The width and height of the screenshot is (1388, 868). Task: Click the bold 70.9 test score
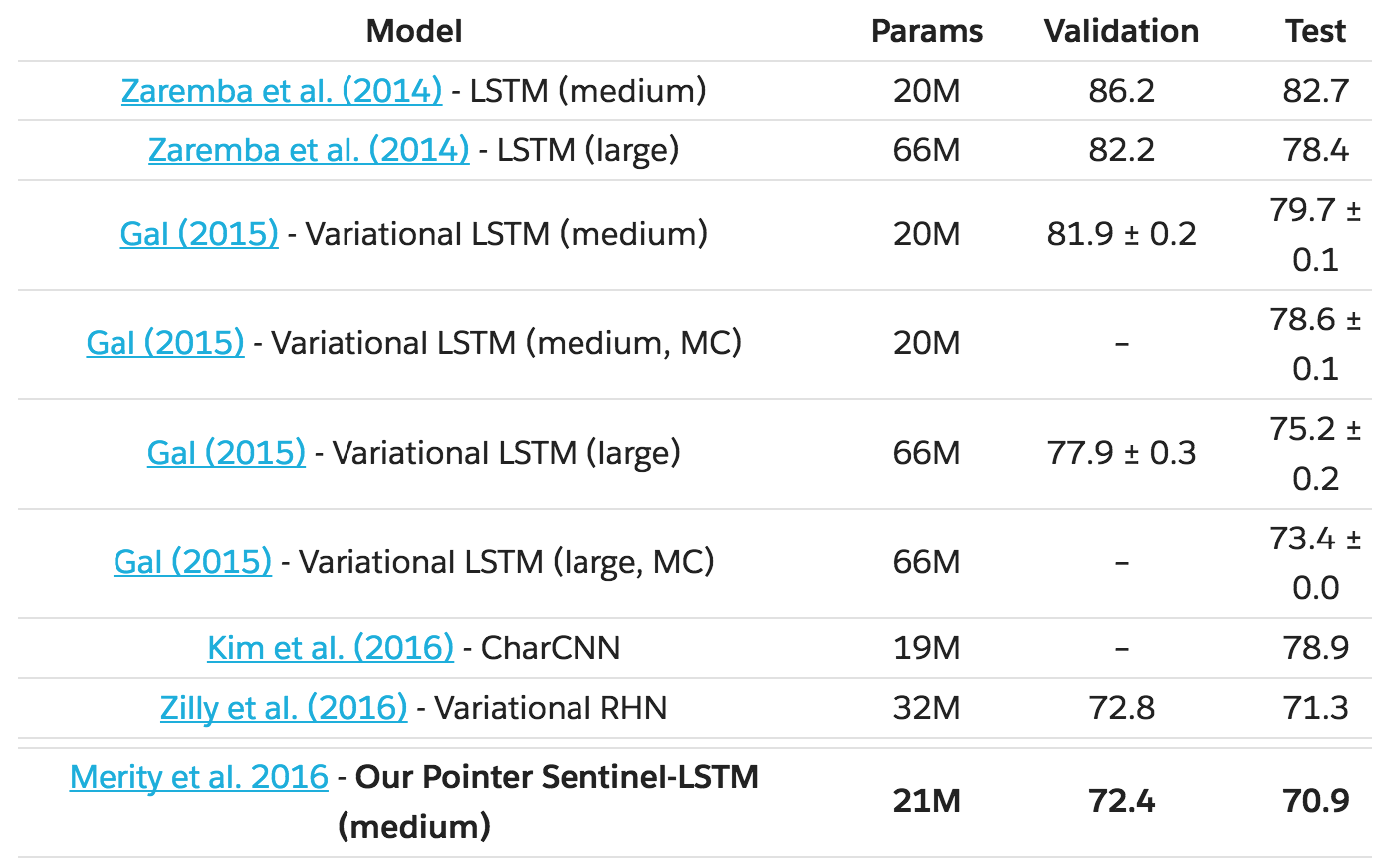(x=1315, y=801)
